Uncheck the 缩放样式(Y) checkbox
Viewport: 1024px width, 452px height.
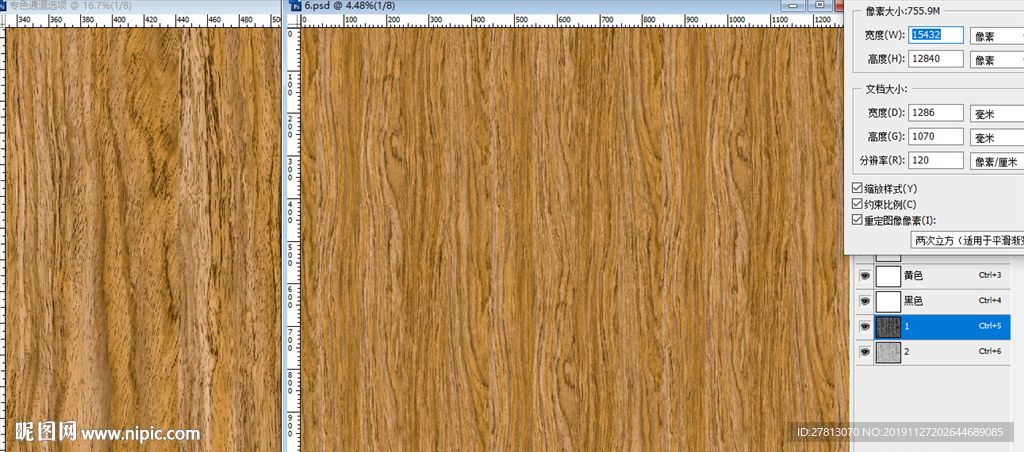(857, 189)
